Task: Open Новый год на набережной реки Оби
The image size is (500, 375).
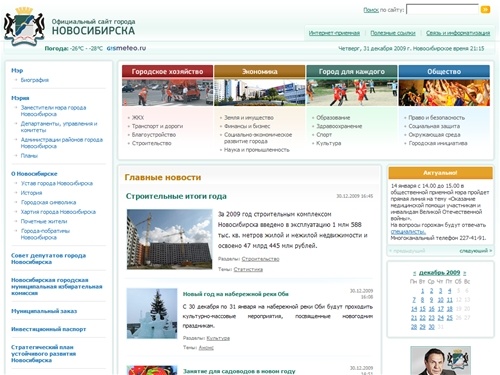Action: tap(236, 294)
